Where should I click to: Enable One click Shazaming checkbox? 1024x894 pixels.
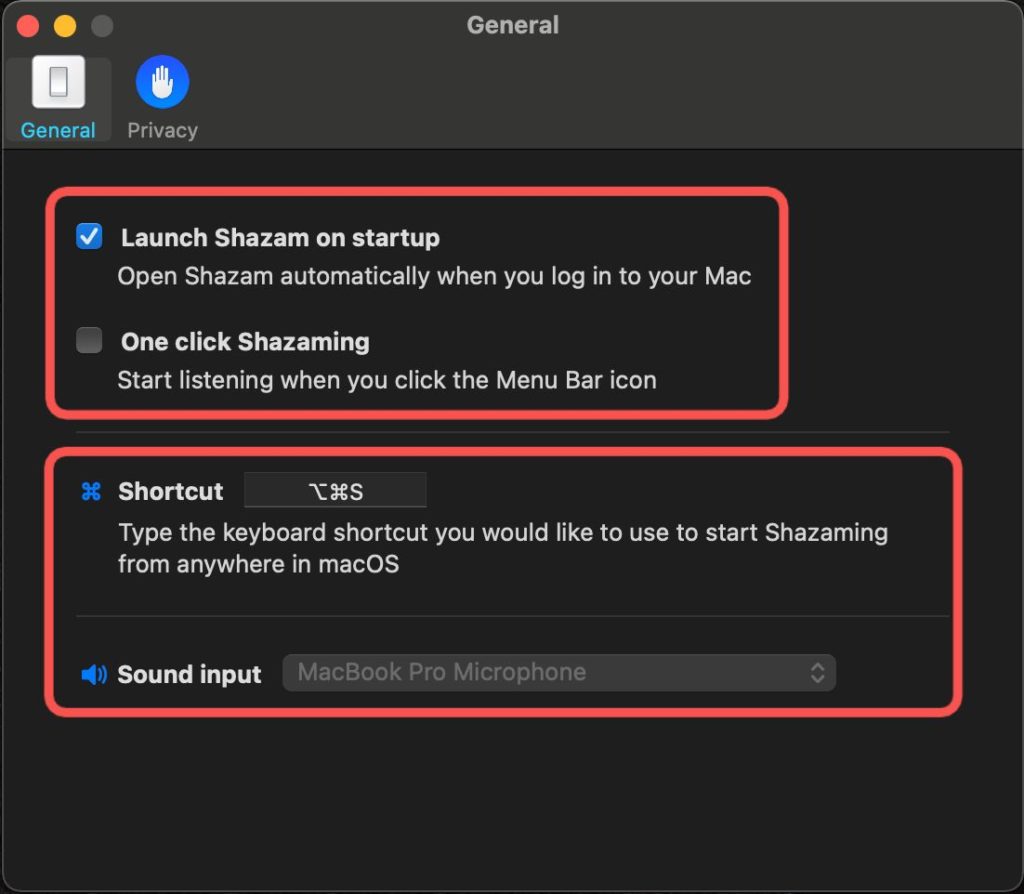click(x=89, y=340)
